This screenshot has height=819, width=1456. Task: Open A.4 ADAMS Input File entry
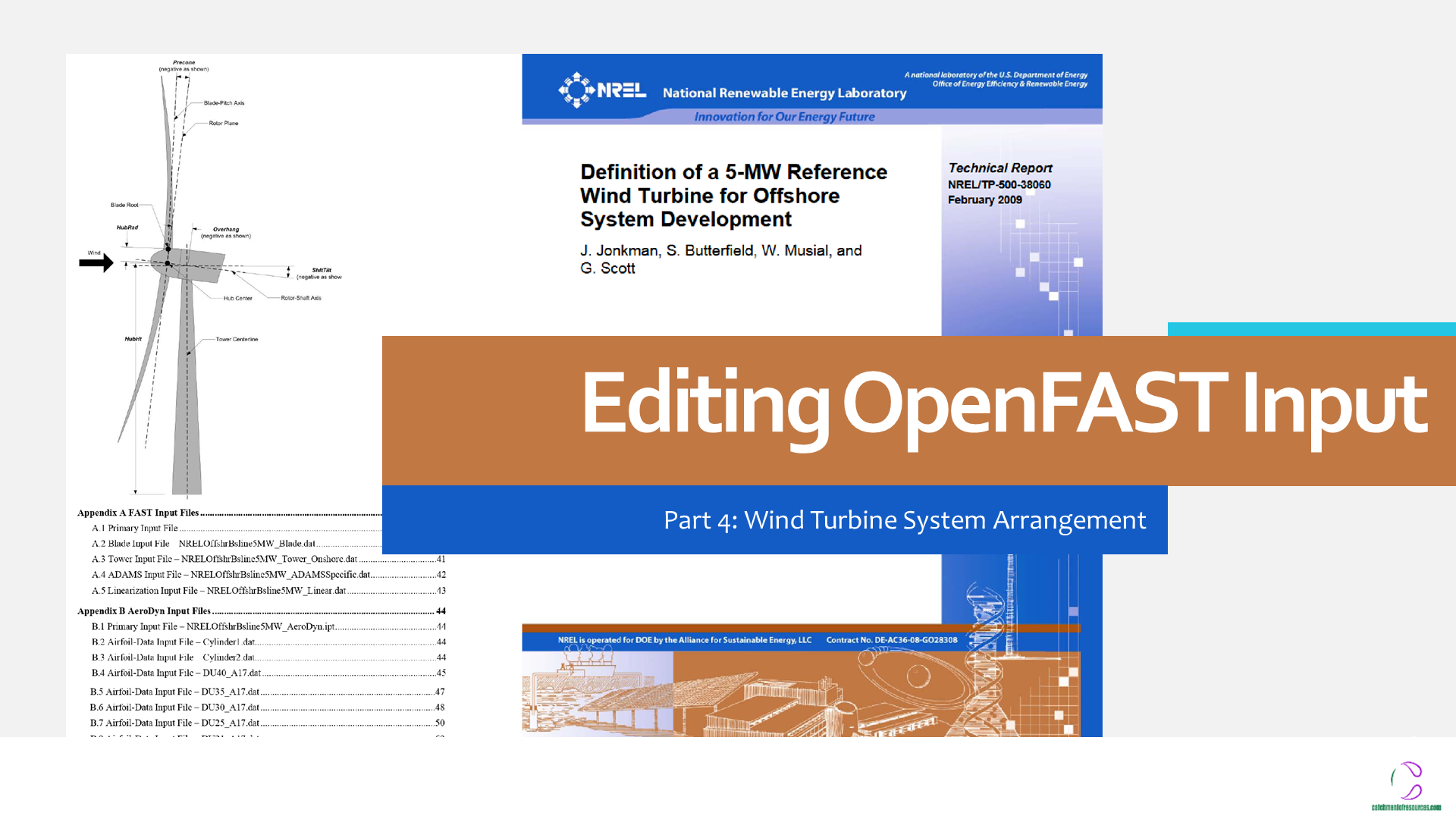pos(231,575)
